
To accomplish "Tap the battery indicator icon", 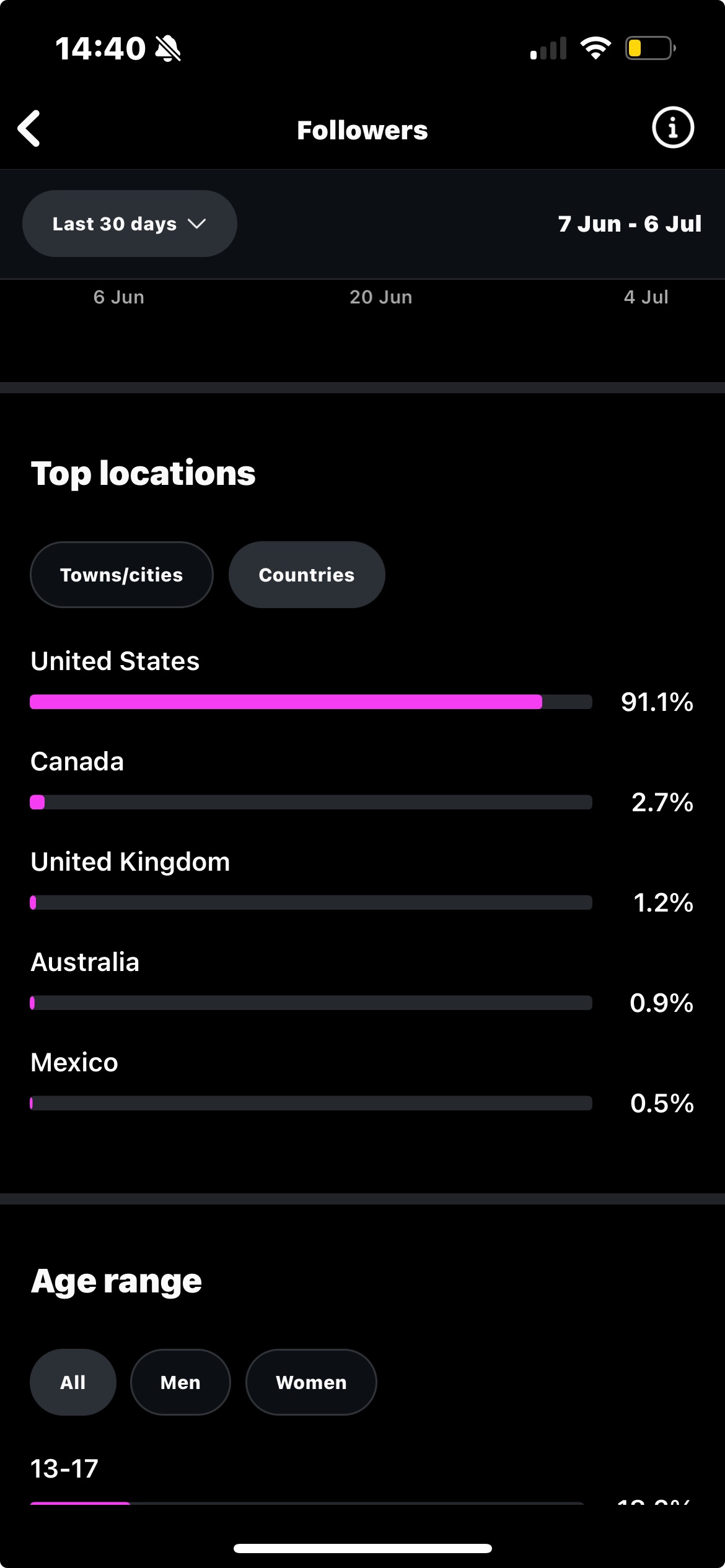I will click(649, 48).
